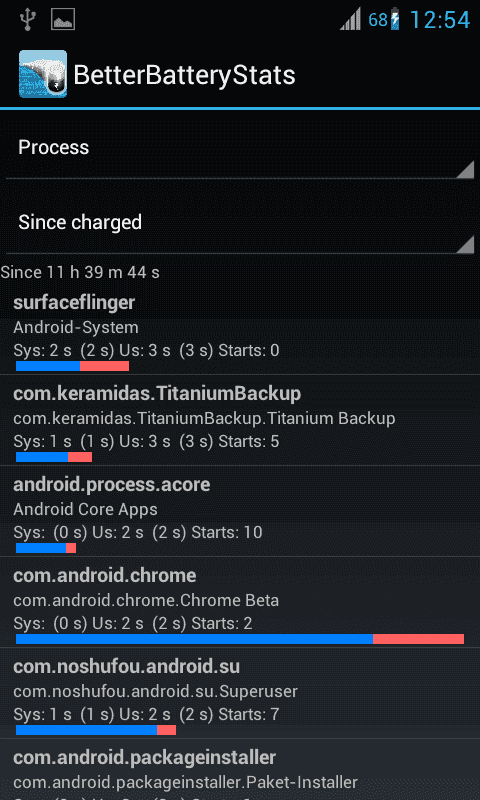Screen dimensions: 480x800
Task: Tap the Since 11 h 39 m 44 s label
Action: coord(80,272)
